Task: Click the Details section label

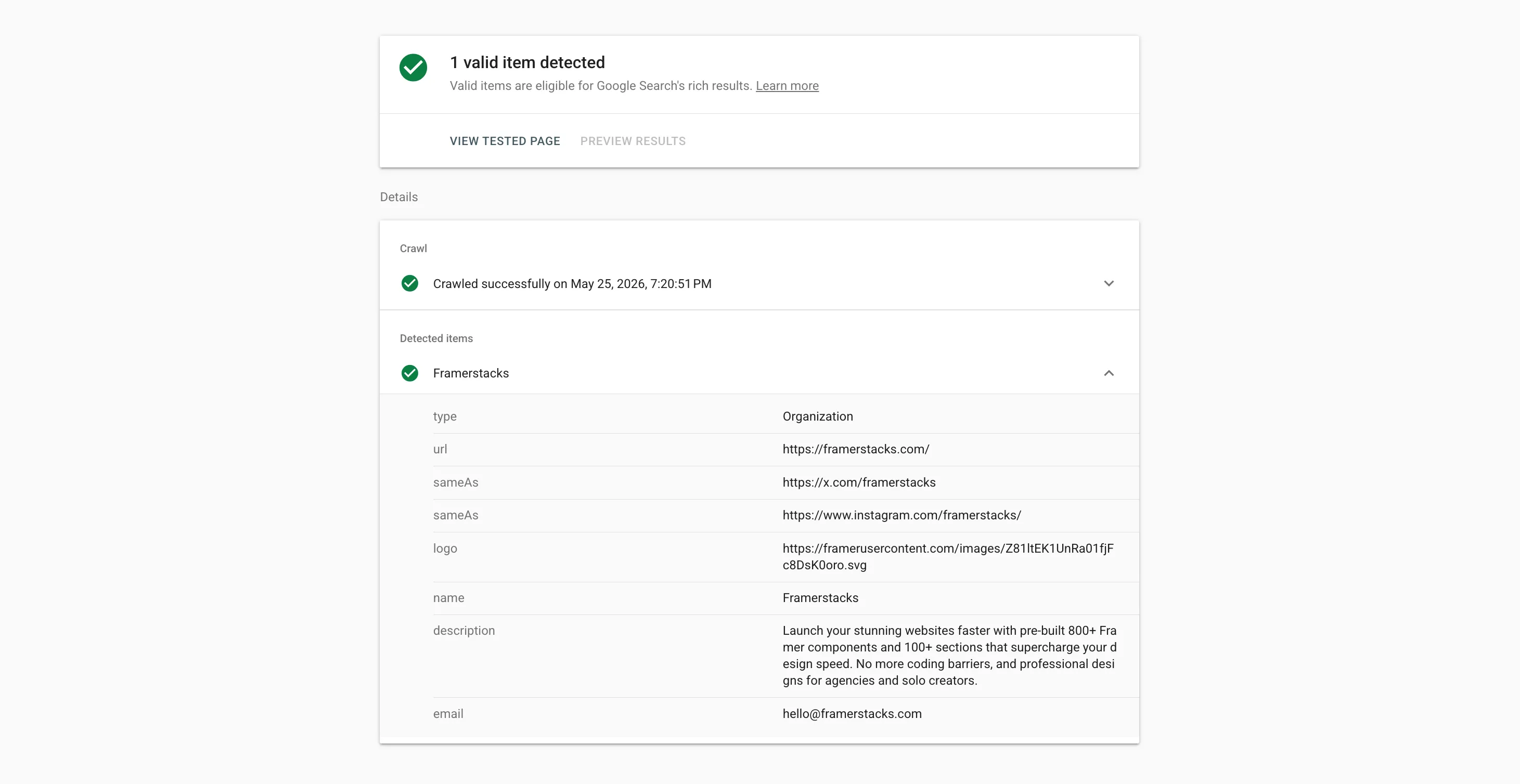Action: (x=399, y=197)
